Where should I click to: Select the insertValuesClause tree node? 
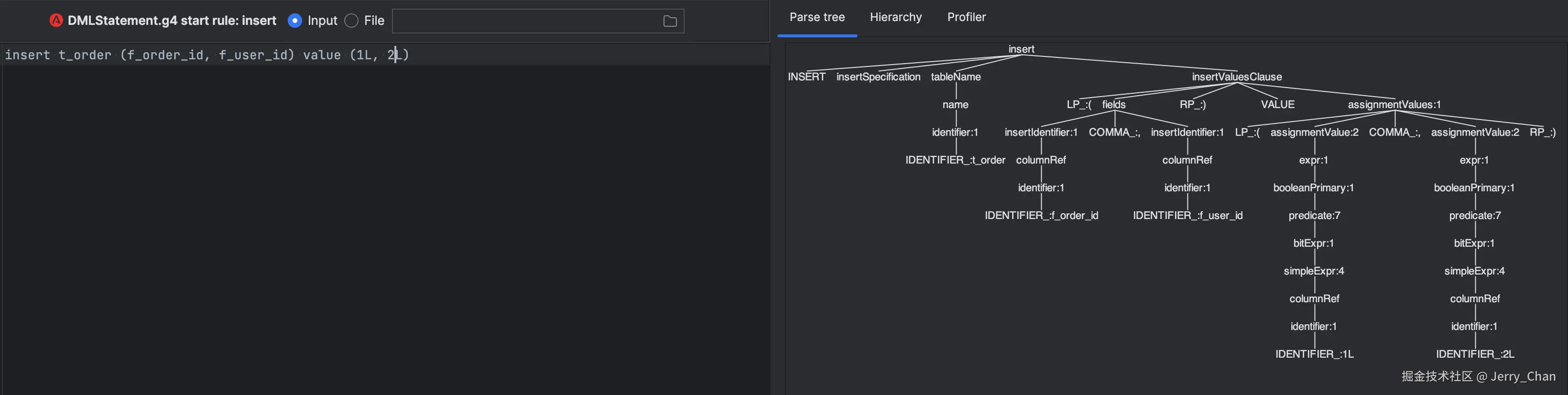tap(1236, 77)
